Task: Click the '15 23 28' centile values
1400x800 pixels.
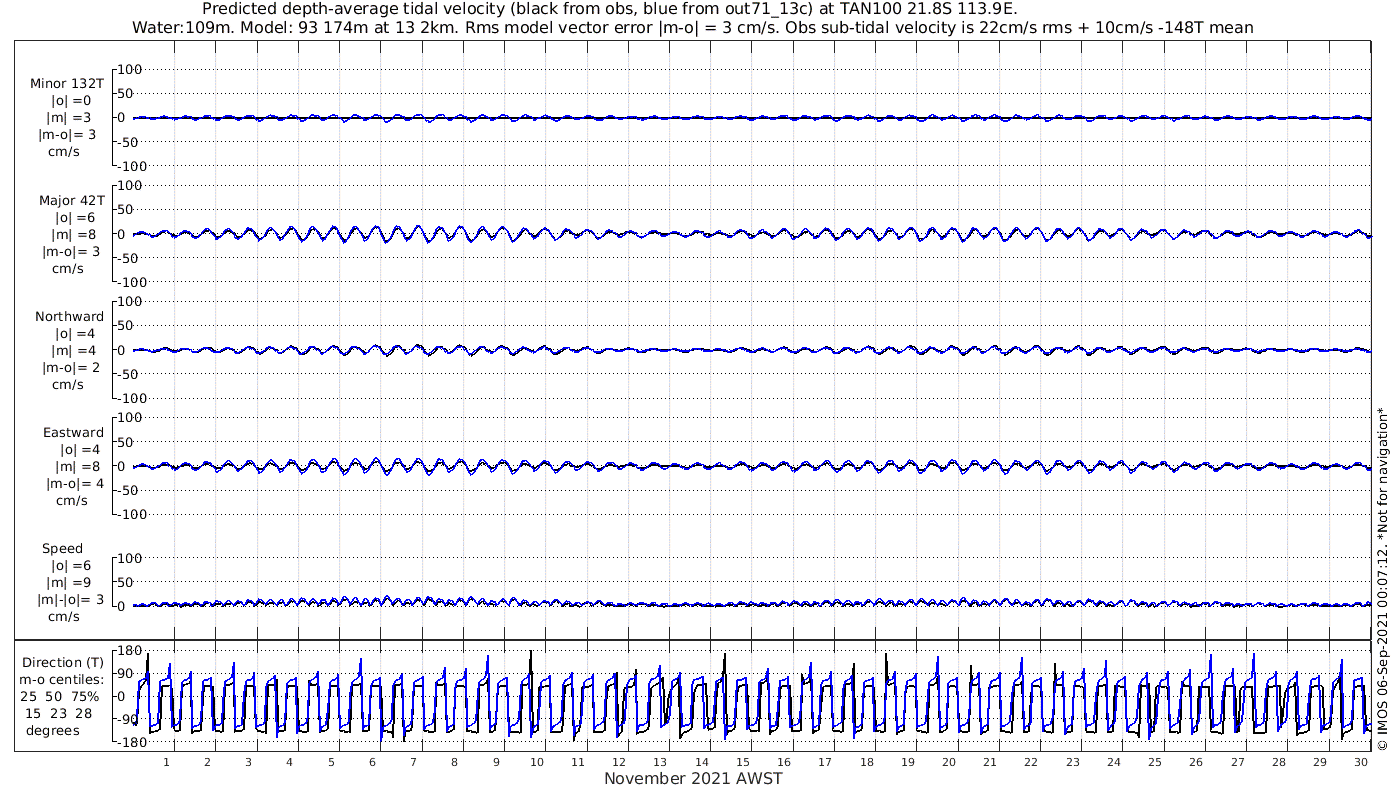Action: coord(59,713)
